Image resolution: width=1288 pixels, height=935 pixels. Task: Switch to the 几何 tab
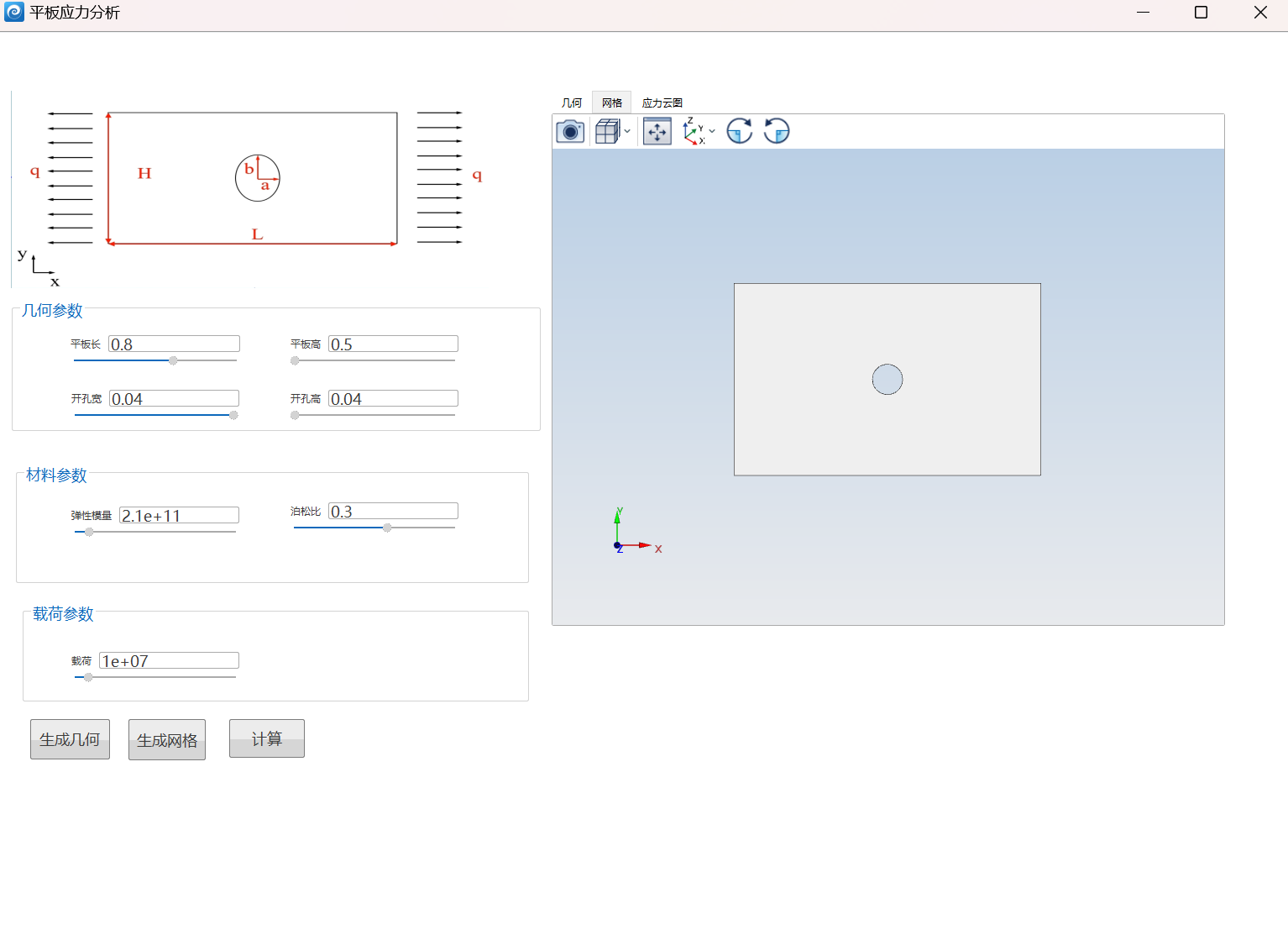pos(572,102)
